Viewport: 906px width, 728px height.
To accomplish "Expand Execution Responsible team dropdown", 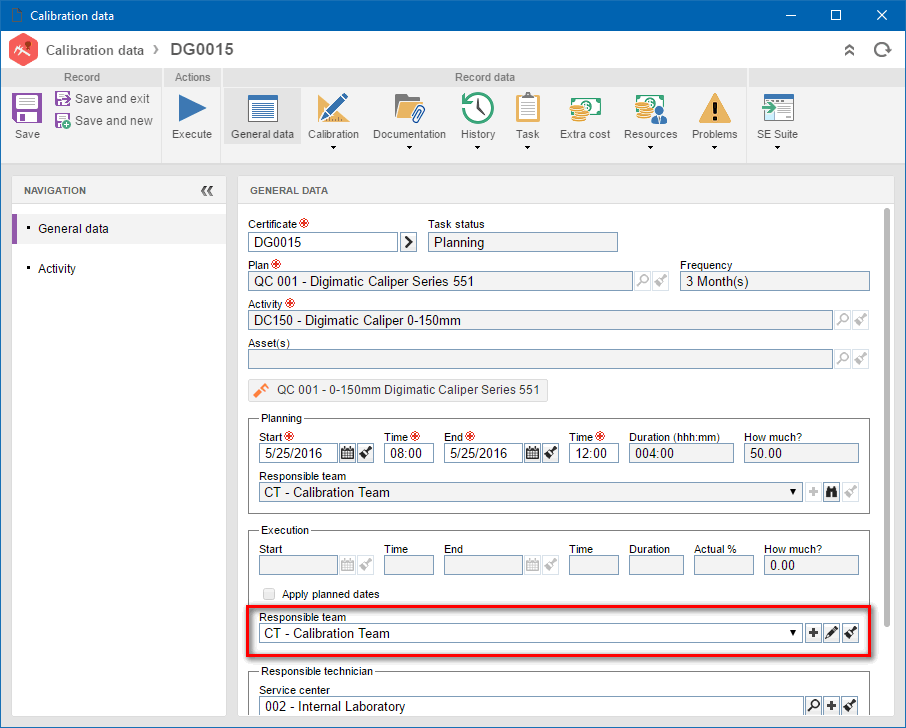I will [793, 633].
